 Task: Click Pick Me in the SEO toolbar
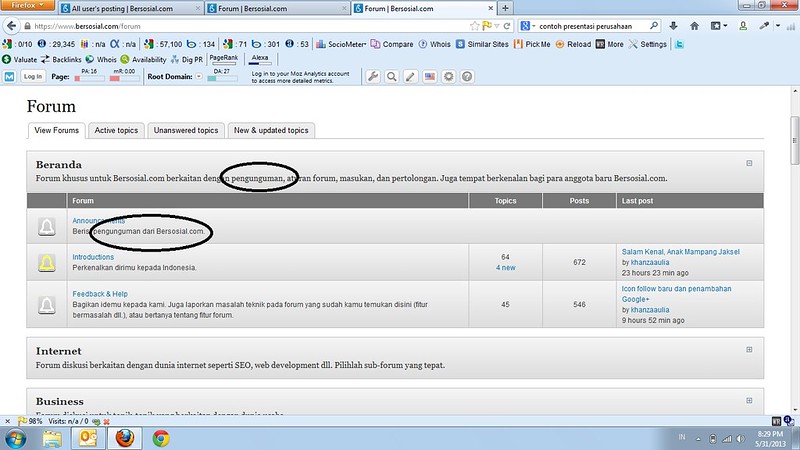point(532,44)
